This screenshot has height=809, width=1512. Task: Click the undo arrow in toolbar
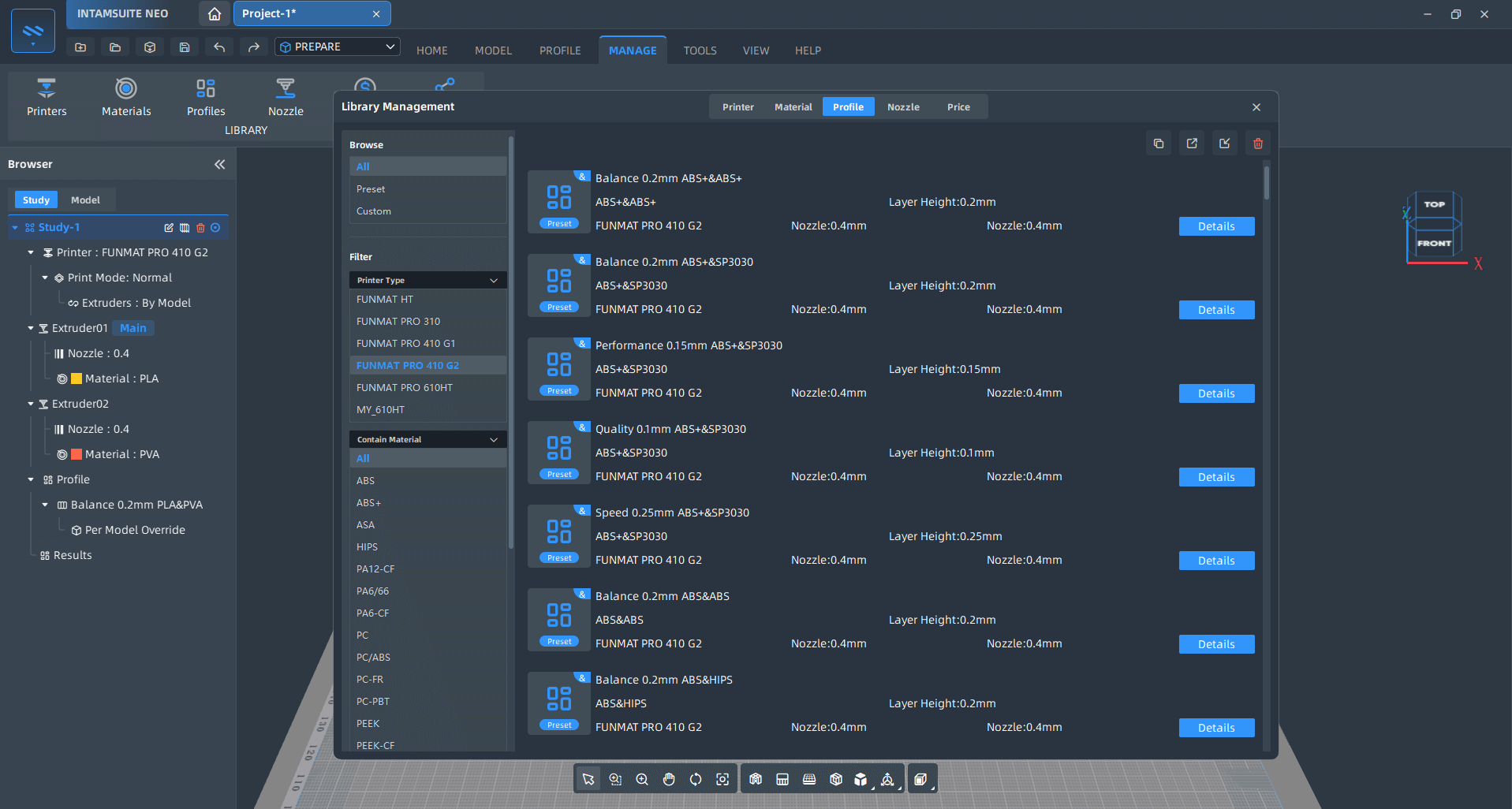[219, 47]
